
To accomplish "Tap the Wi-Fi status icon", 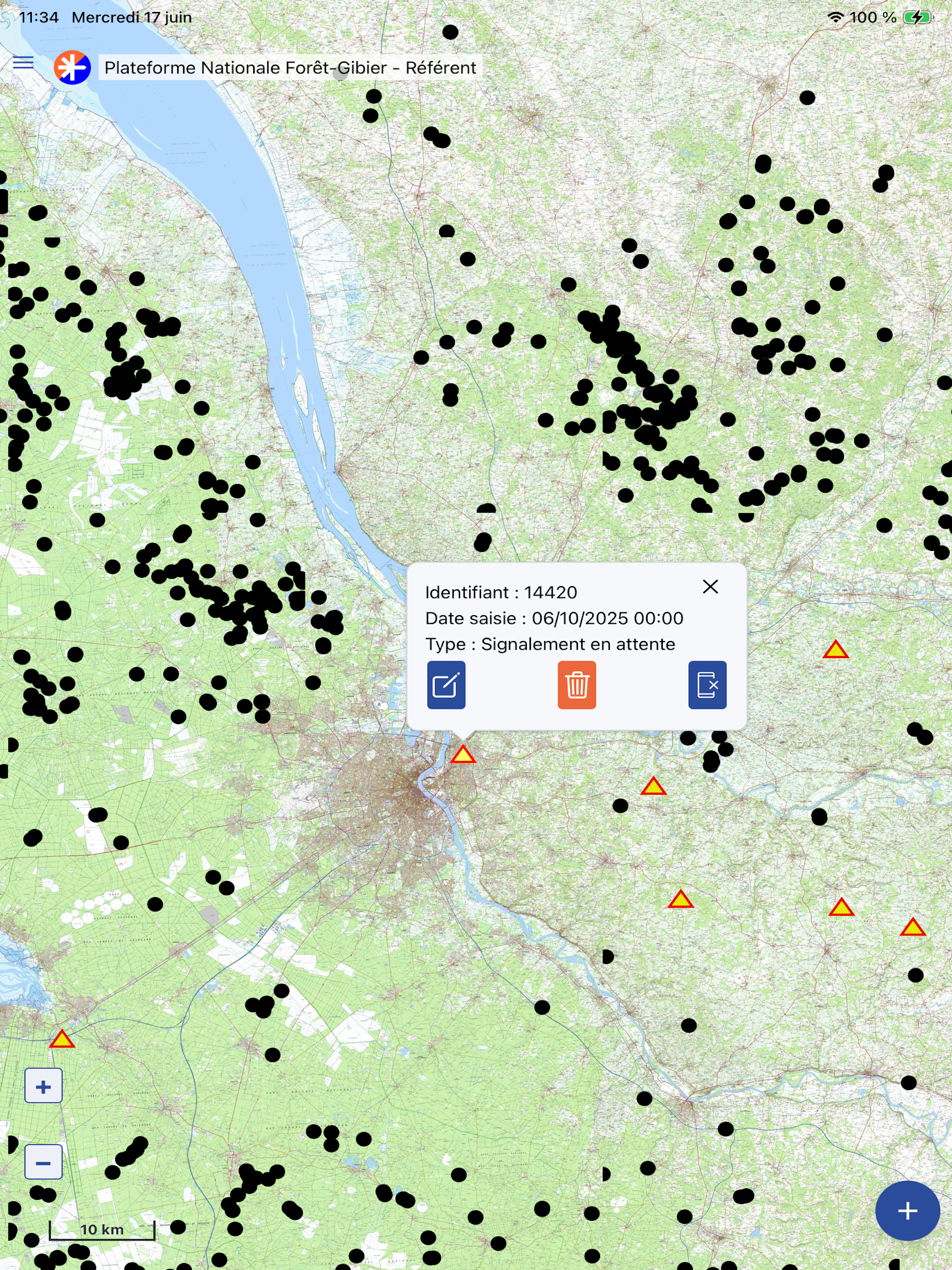I will point(836,17).
